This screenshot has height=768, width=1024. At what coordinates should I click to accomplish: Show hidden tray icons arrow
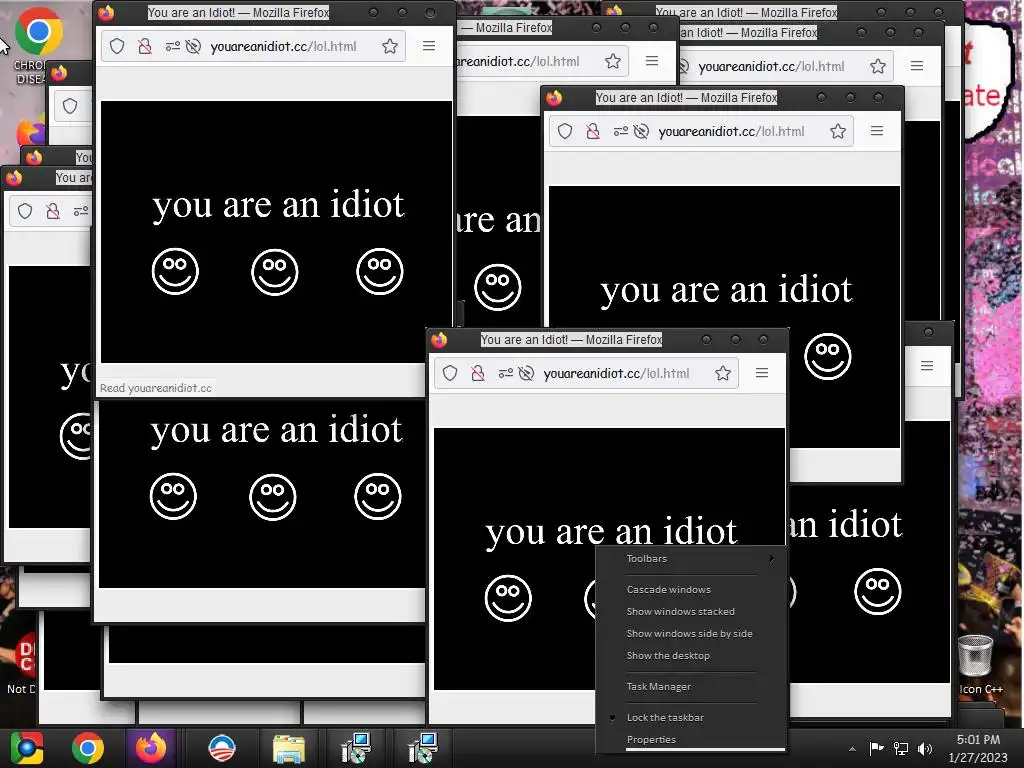click(x=852, y=749)
